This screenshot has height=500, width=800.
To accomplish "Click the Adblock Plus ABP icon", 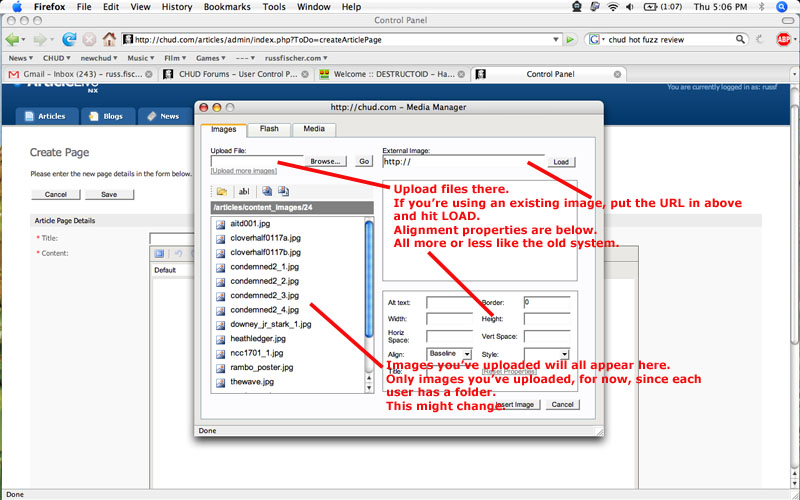I will pos(785,40).
